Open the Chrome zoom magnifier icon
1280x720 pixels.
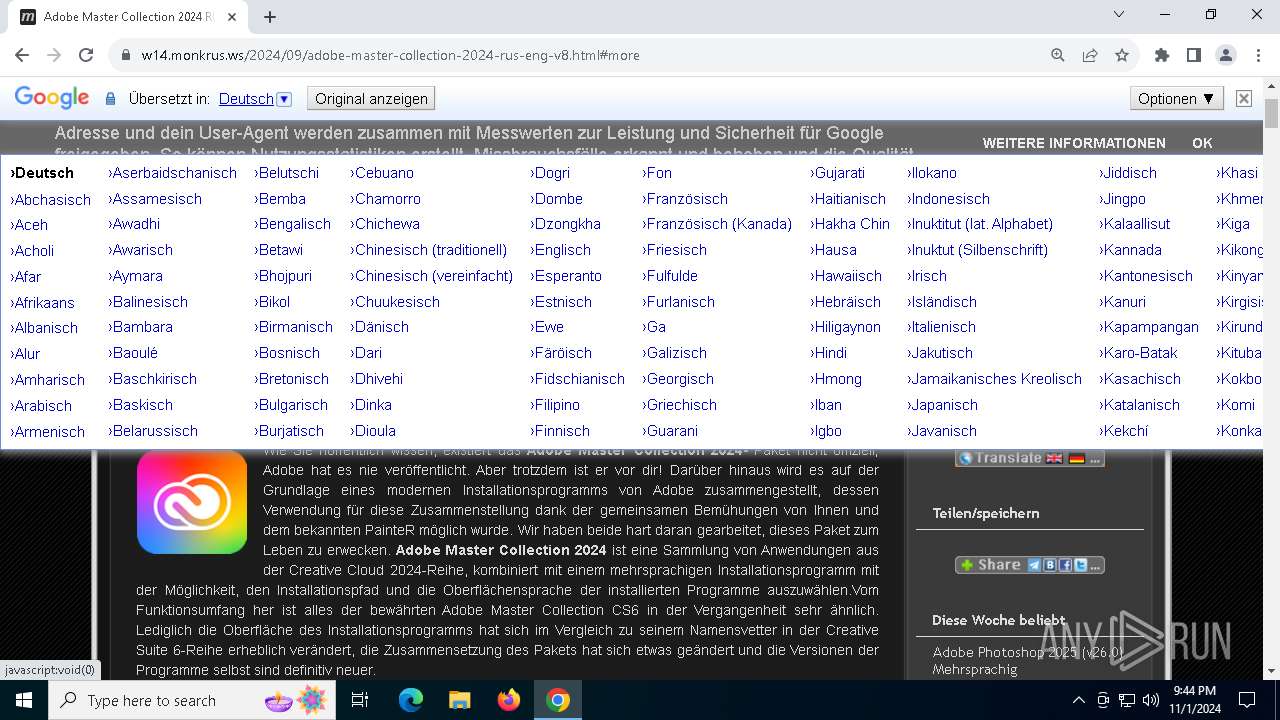point(1058,55)
